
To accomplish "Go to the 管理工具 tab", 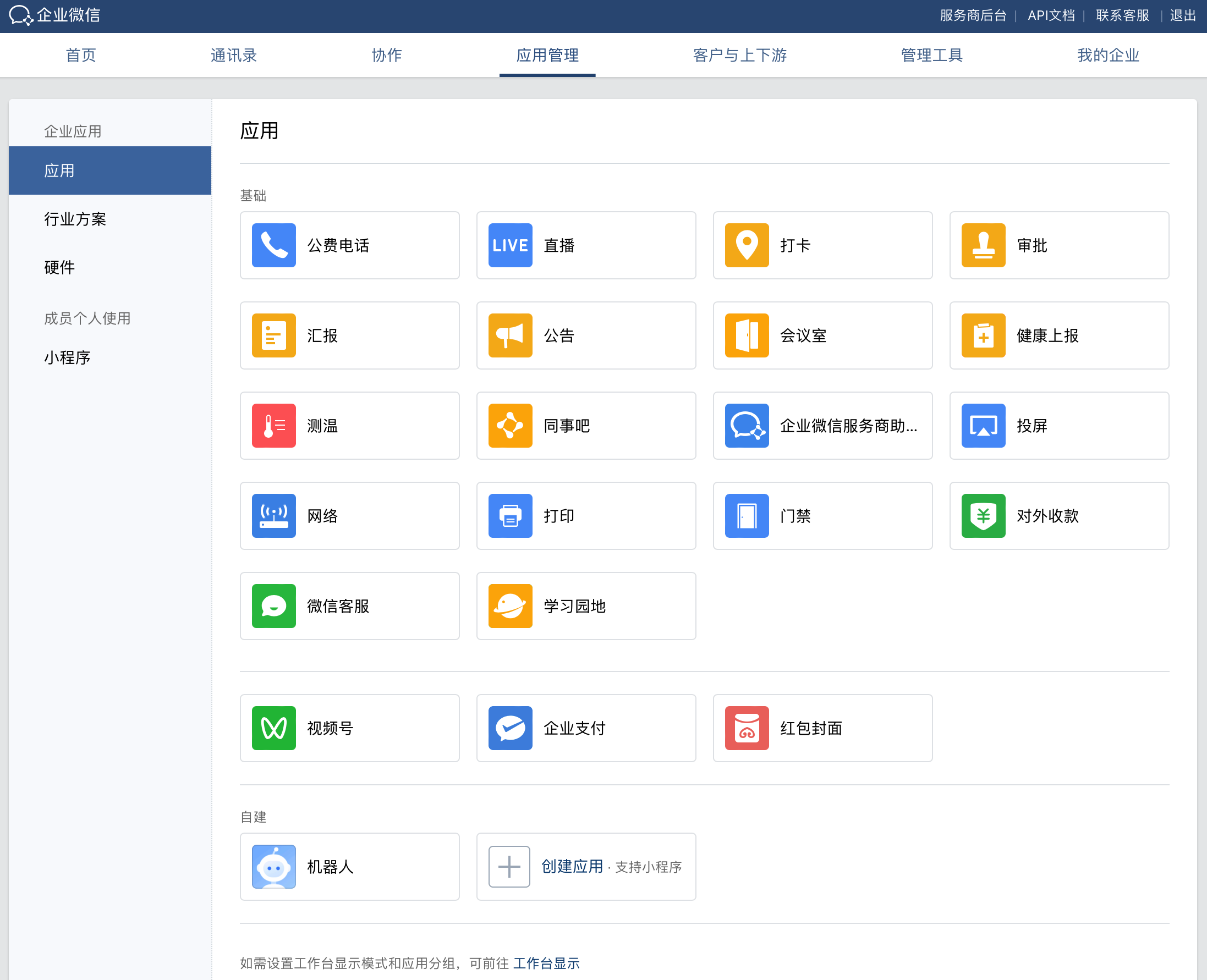I will click(931, 55).
